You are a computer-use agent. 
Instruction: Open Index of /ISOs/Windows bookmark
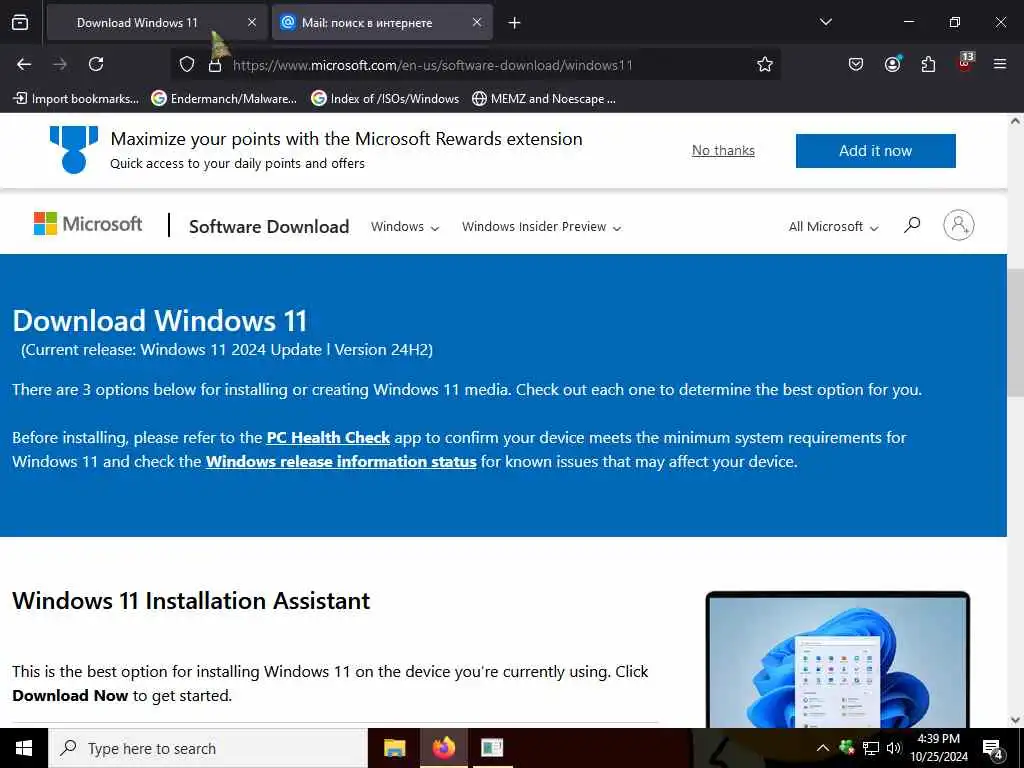coord(385,99)
